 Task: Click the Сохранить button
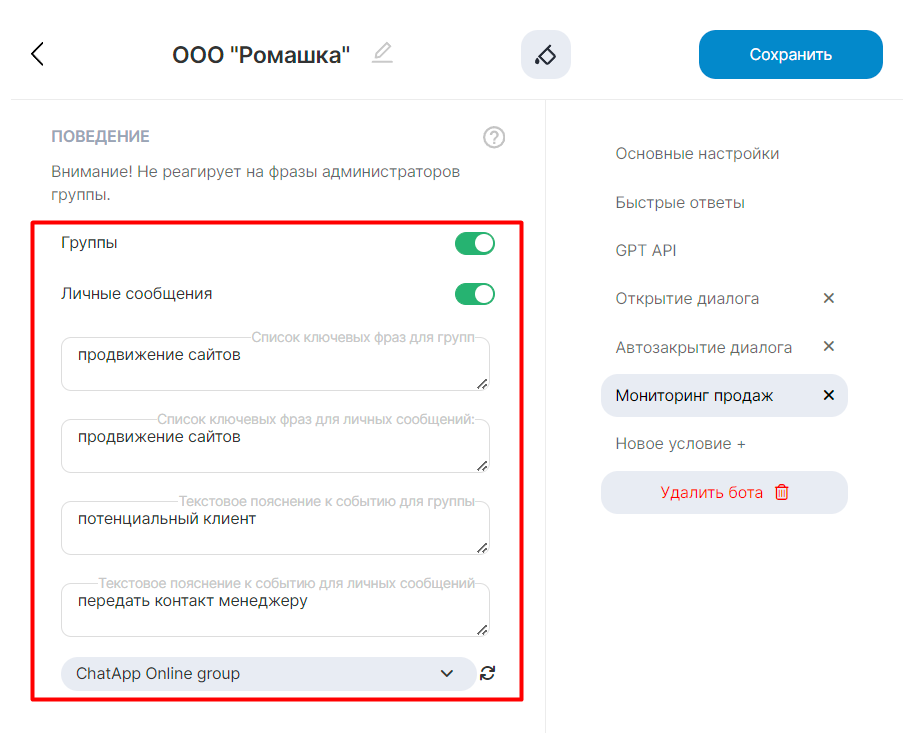790,54
